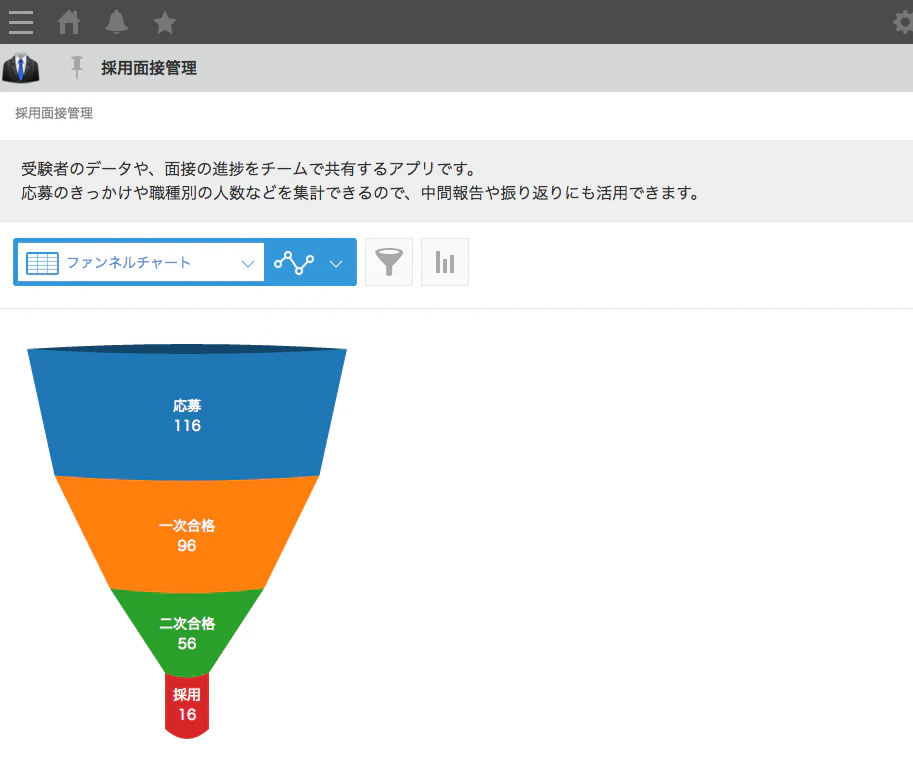Screen dimensions: 913x761
Task: Click the 採用面接管理 app title
Action: [149, 68]
